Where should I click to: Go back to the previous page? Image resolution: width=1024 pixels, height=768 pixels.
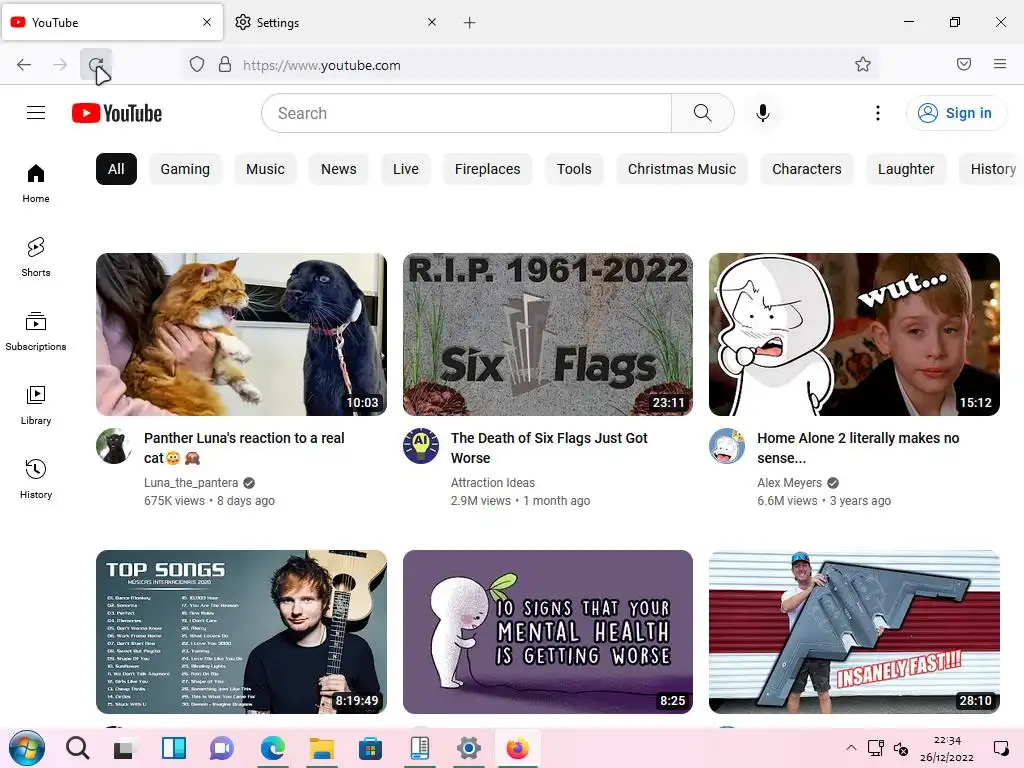[24, 64]
